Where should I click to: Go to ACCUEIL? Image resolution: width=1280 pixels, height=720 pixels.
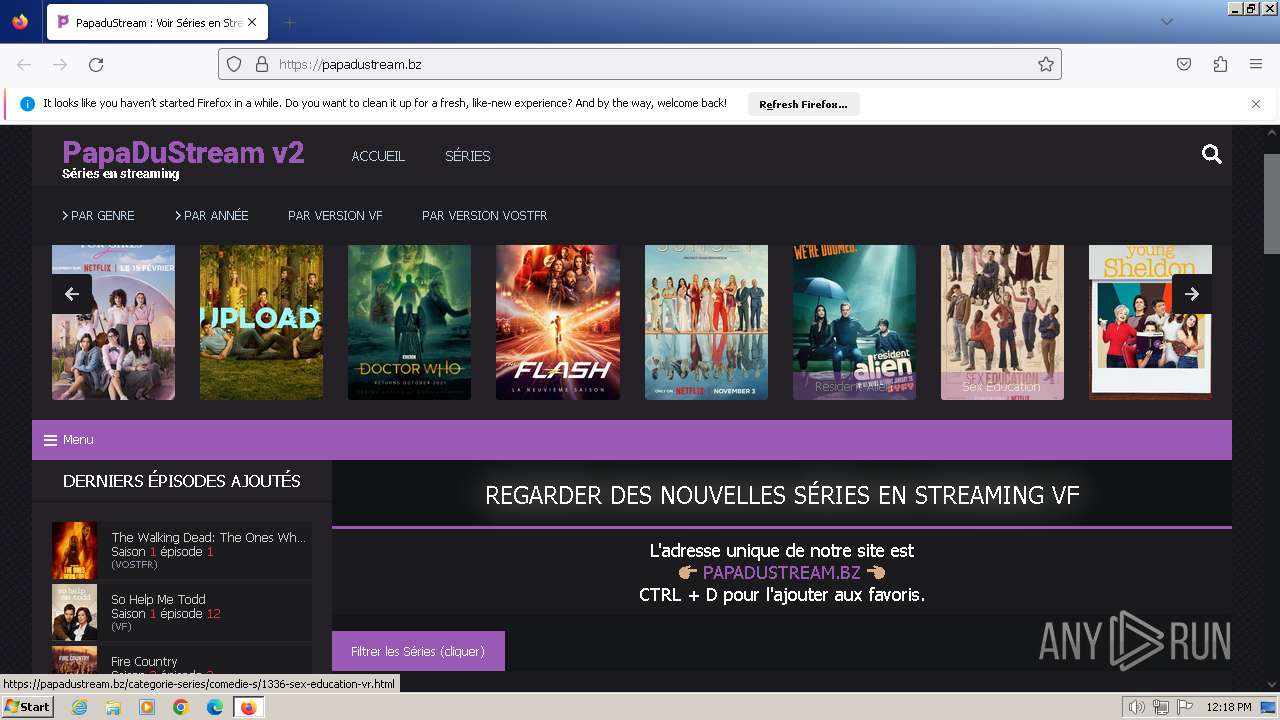(x=378, y=156)
